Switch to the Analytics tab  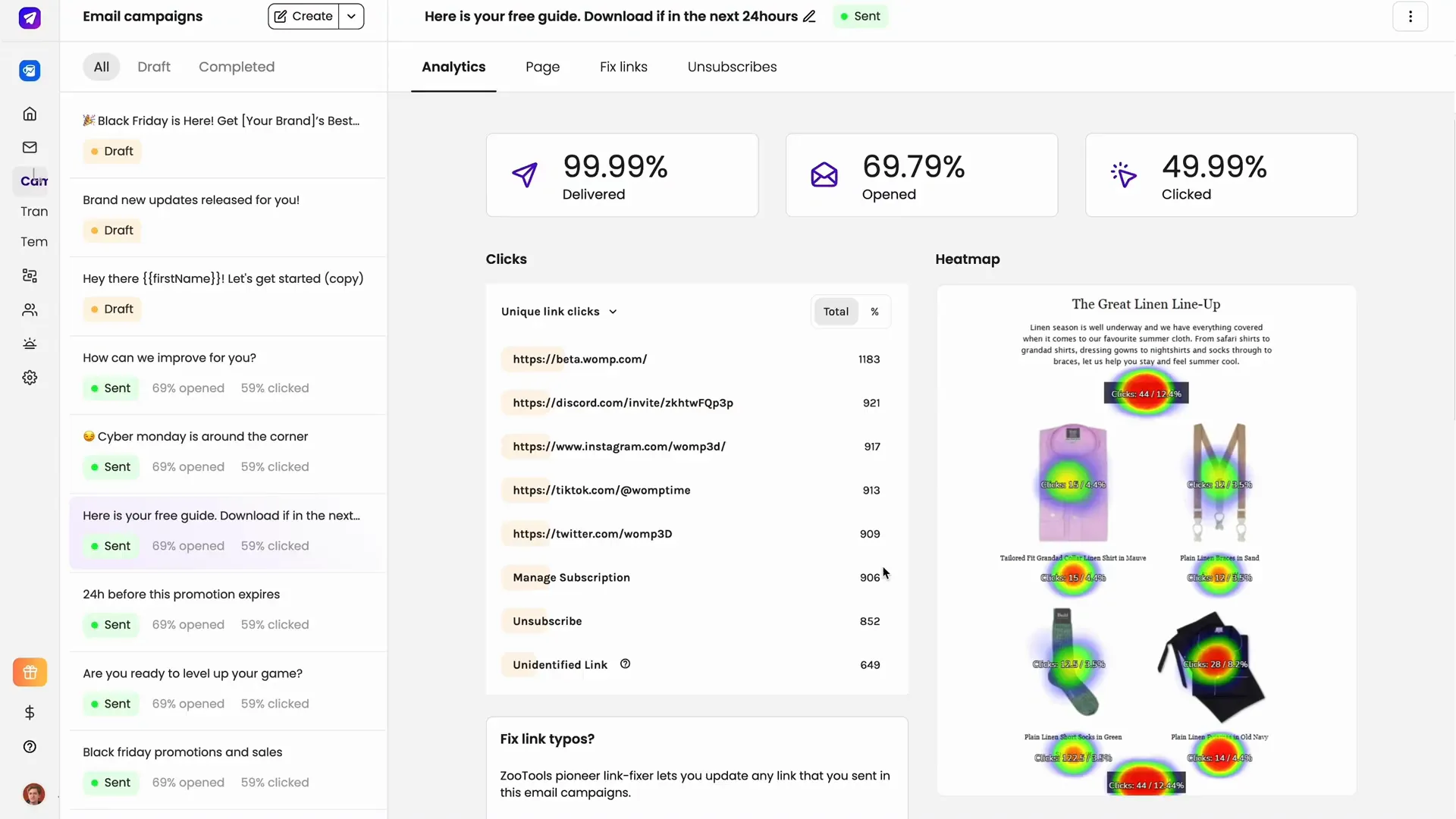453,66
